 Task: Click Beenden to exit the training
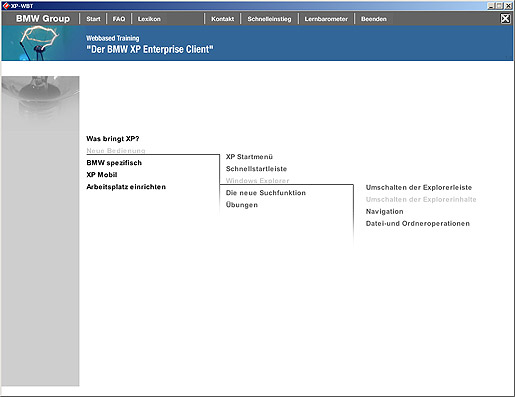point(374,19)
